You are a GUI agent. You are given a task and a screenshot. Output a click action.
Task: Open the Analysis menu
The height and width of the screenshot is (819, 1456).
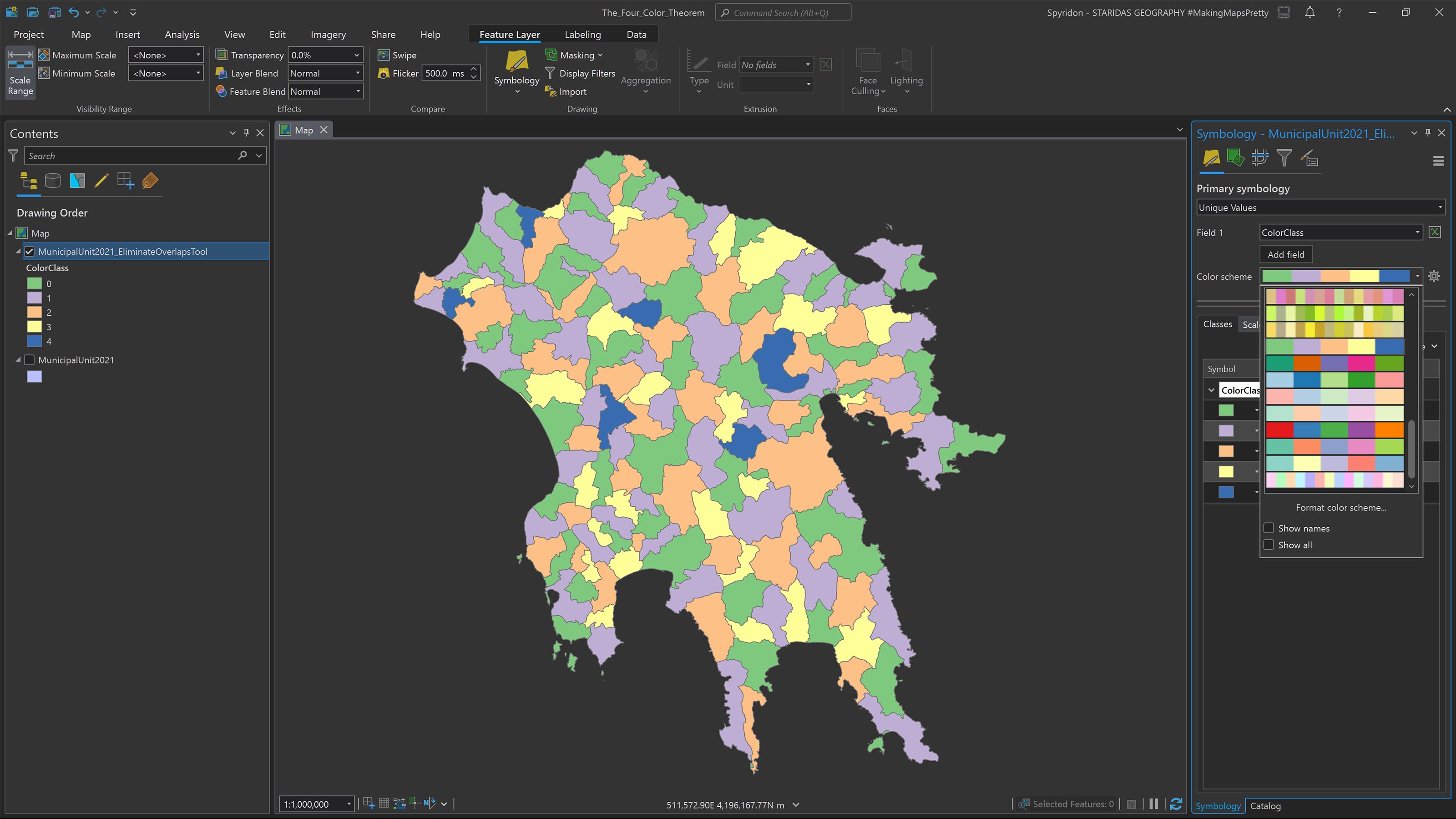click(182, 35)
